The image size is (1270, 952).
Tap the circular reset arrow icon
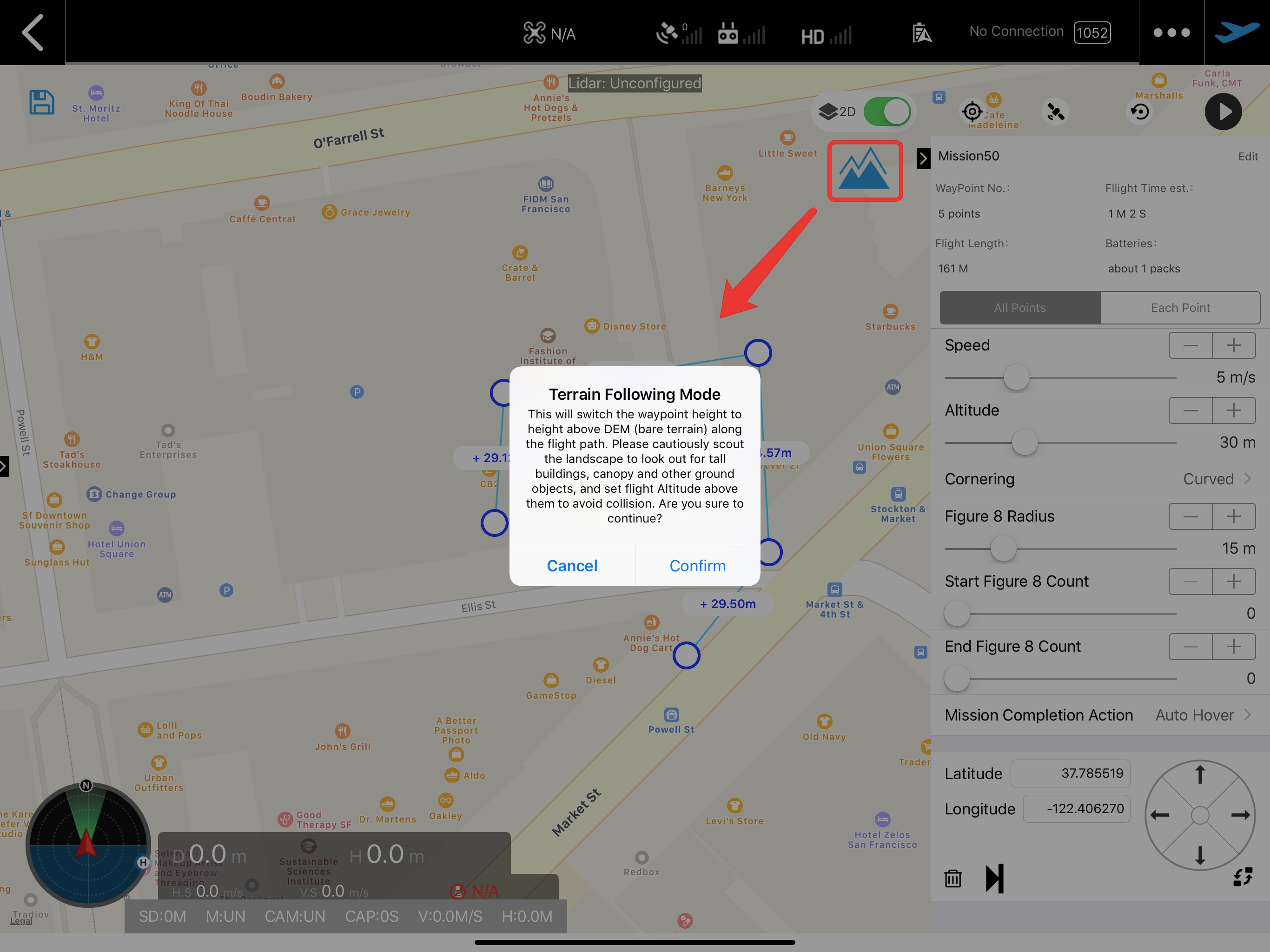(x=1140, y=112)
